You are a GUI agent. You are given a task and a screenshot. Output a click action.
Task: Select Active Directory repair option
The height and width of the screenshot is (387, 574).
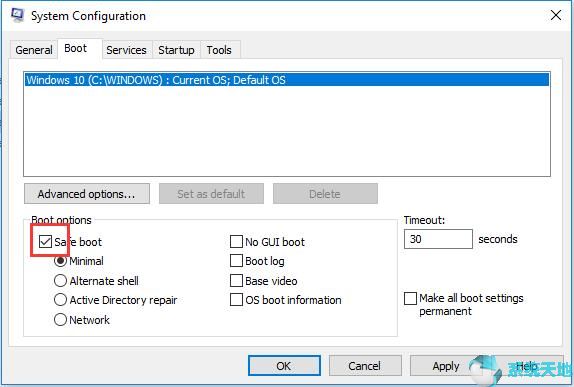coord(60,300)
